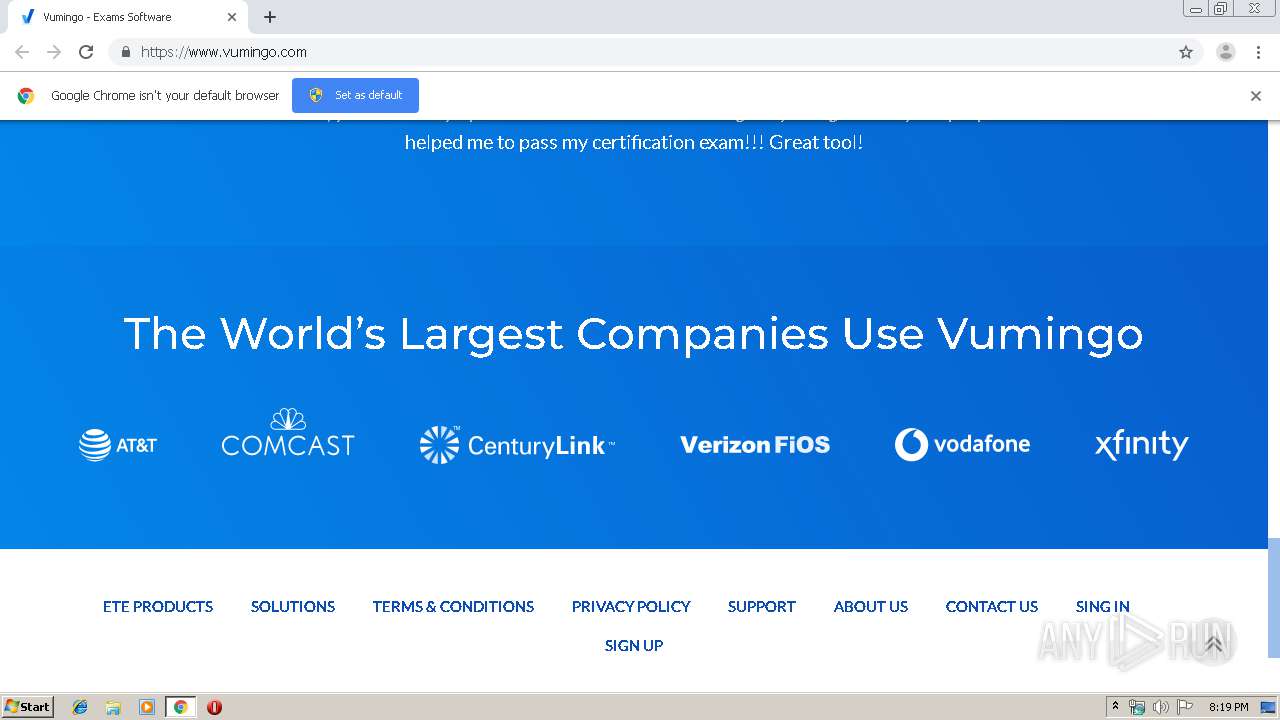Click the Action Center flag tray icon
The height and width of the screenshot is (720, 1280).
(x=1185, y=707)
